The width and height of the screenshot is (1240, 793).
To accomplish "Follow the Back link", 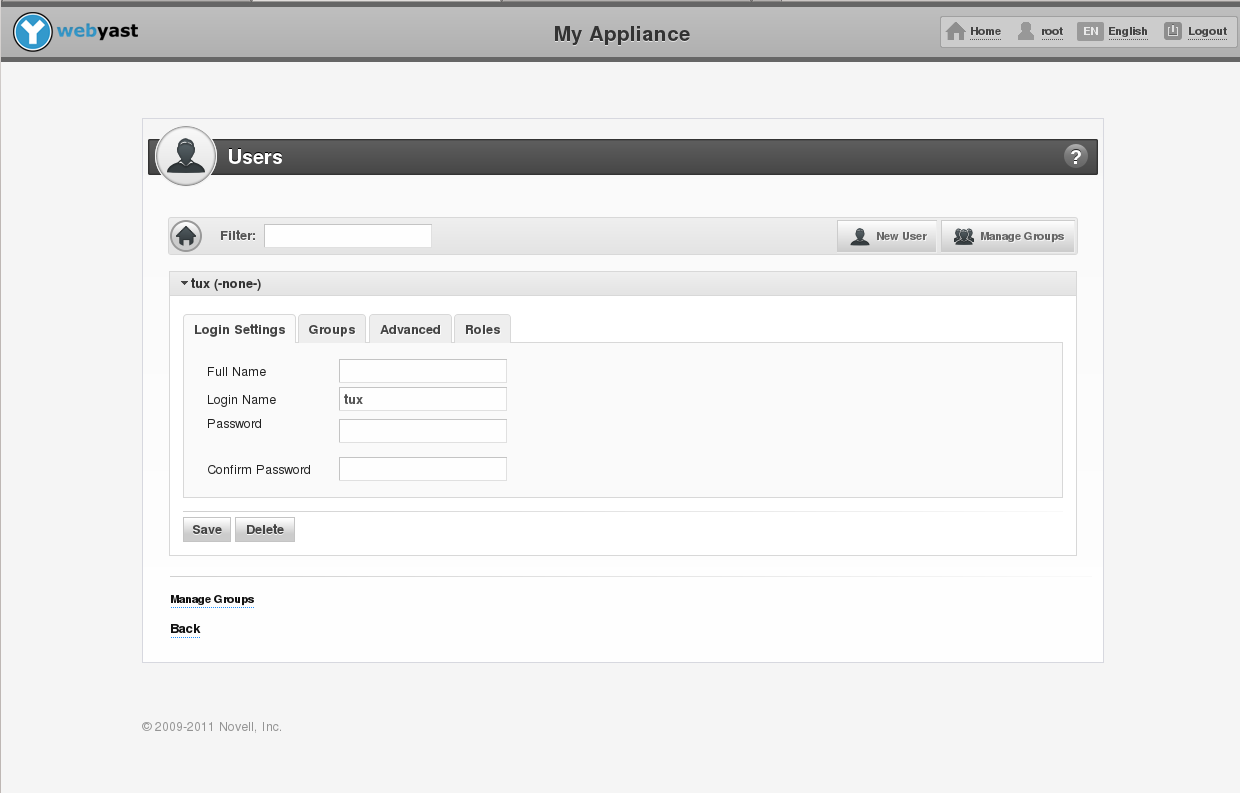I will (x=185, y=629).
